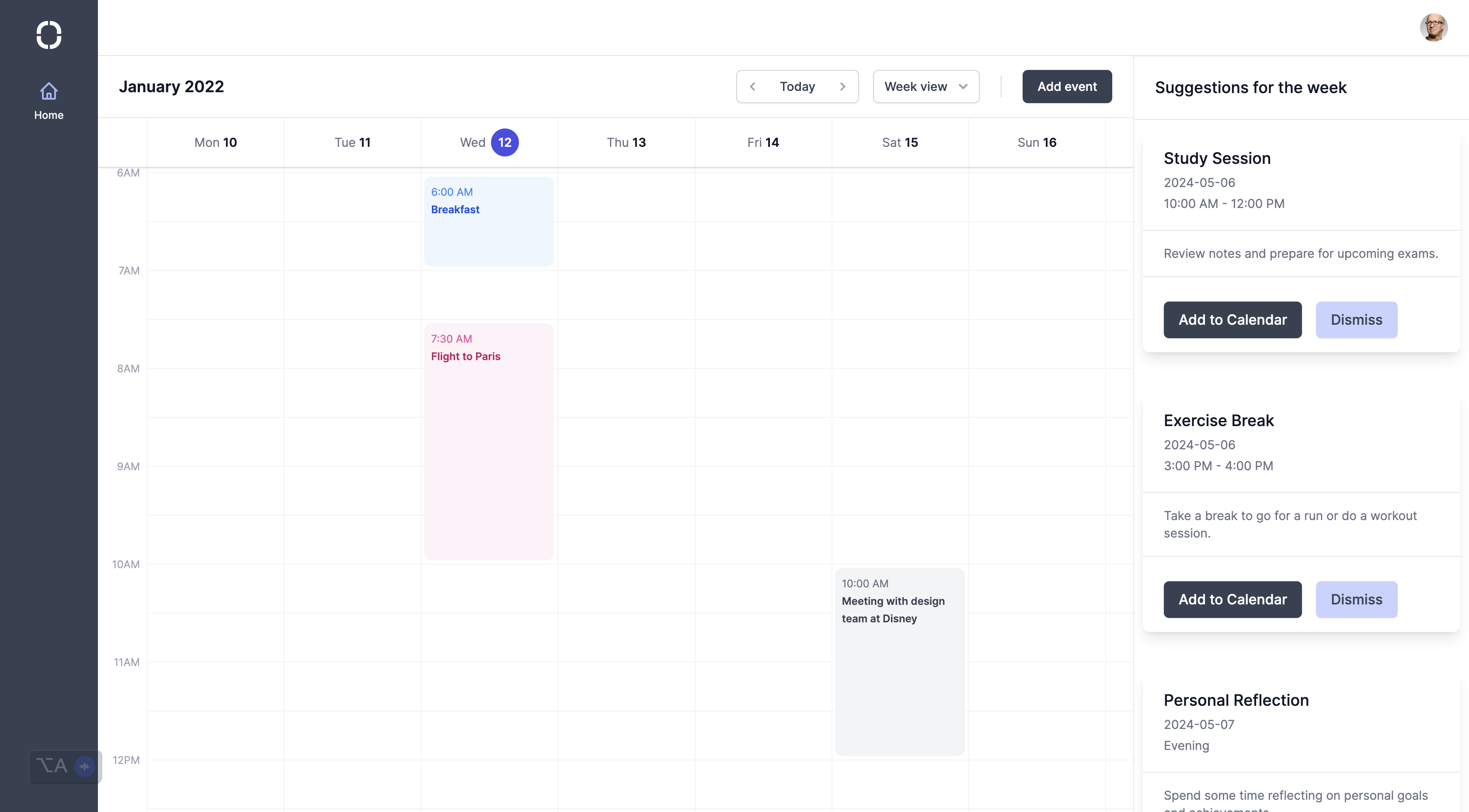Screen dimensions: 1469x812
Task: Add Study Session to calendar
Action: (x=1232, y=320)
